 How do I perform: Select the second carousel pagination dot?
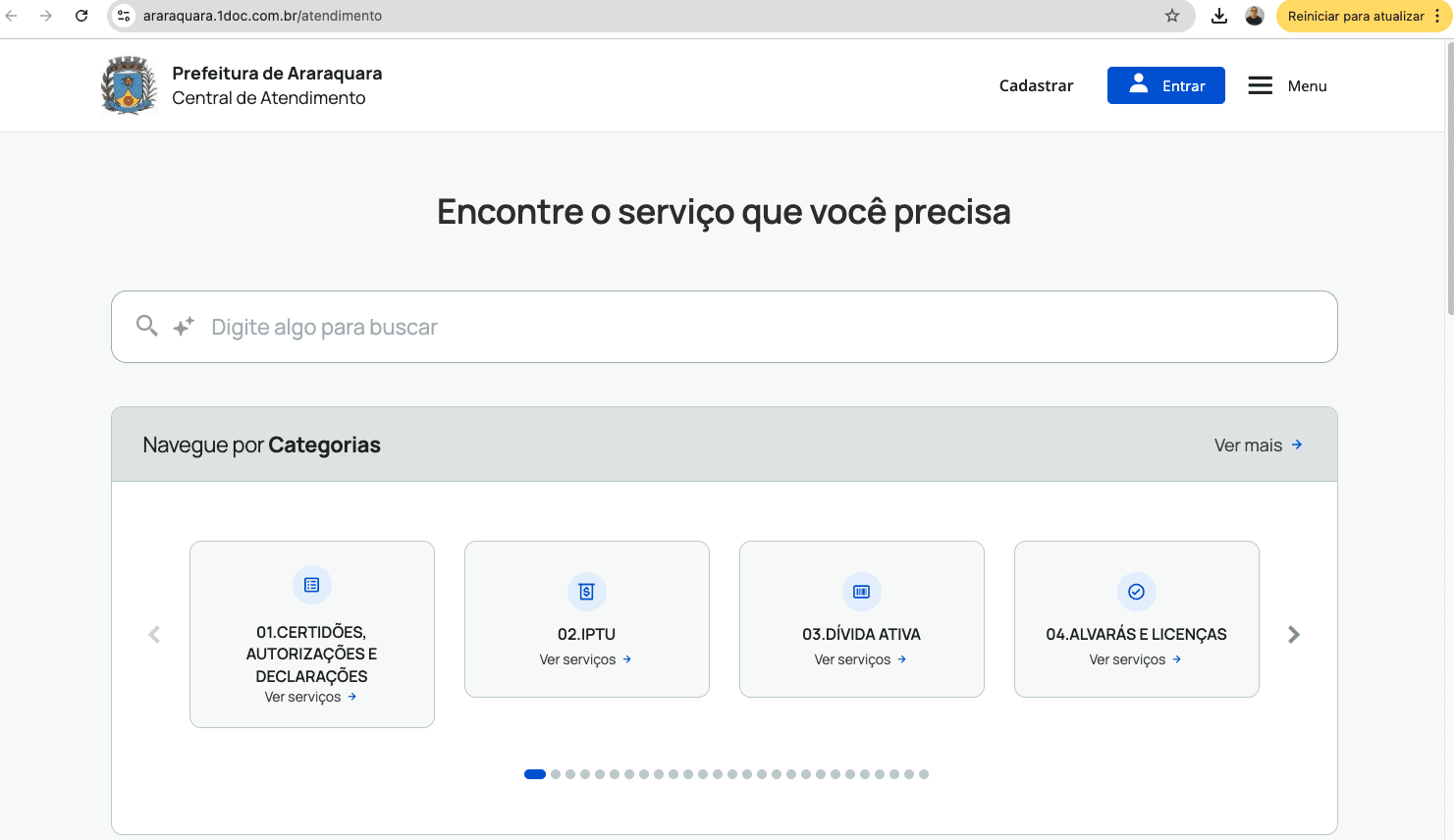(x=556, y=774)
